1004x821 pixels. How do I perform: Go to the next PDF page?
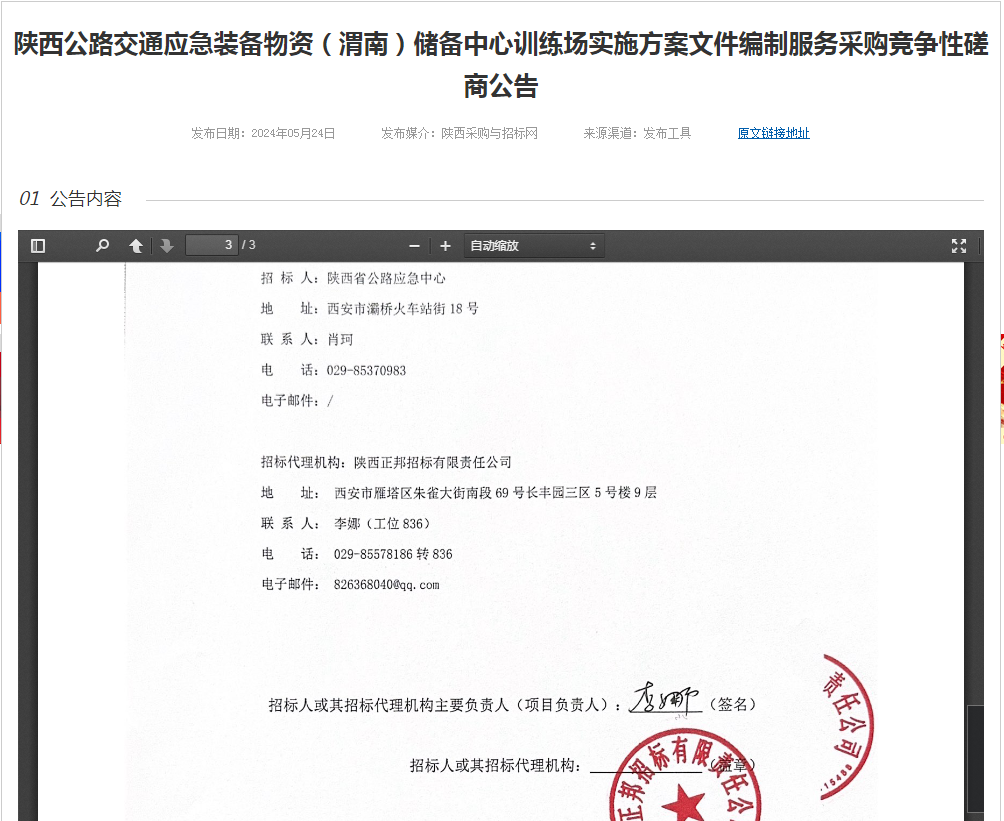pos(167,246)
